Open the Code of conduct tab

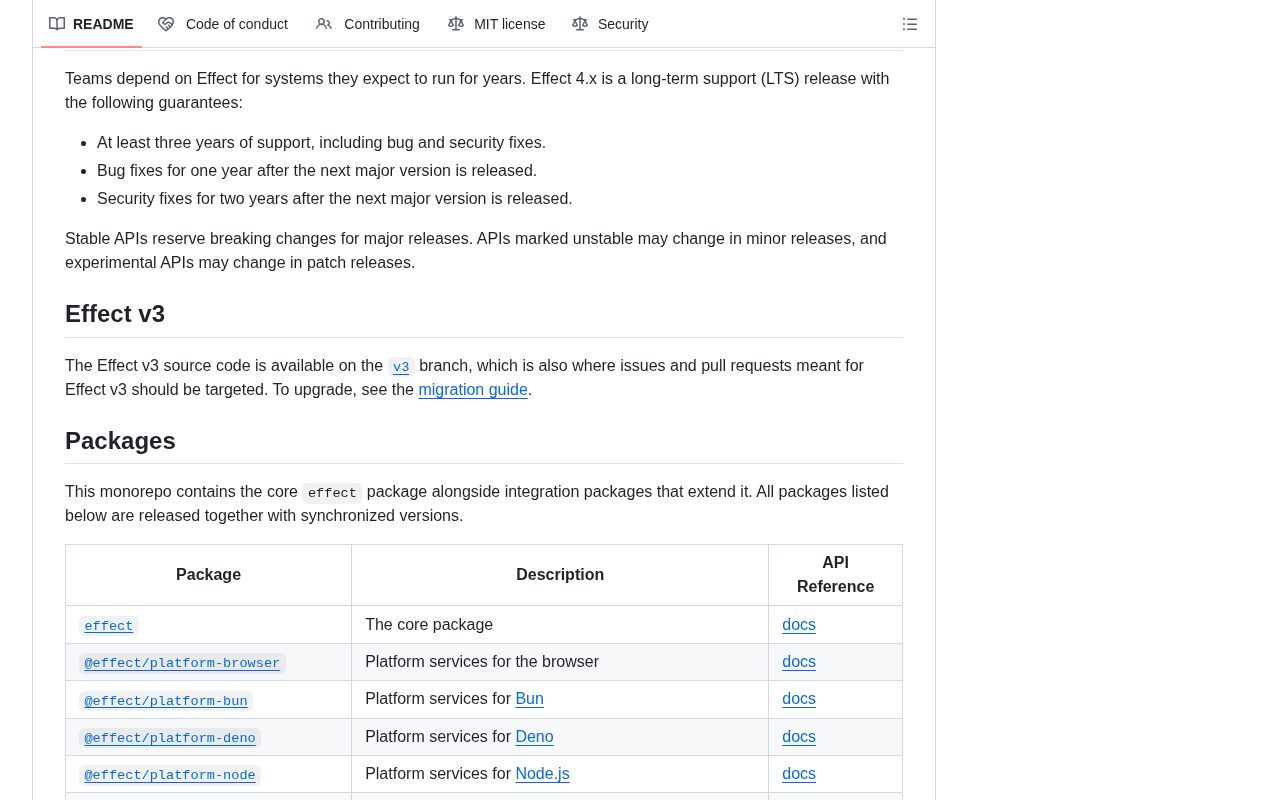(223, 24)
